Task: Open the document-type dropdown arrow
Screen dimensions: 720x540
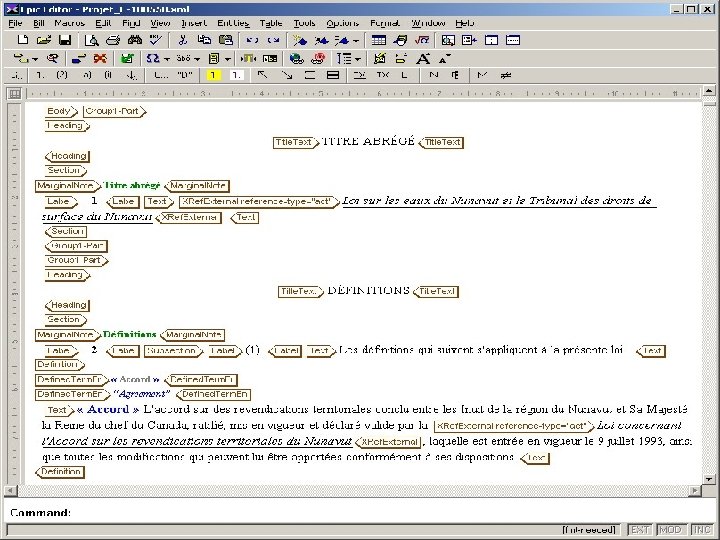Action: (x=227, y=59)
